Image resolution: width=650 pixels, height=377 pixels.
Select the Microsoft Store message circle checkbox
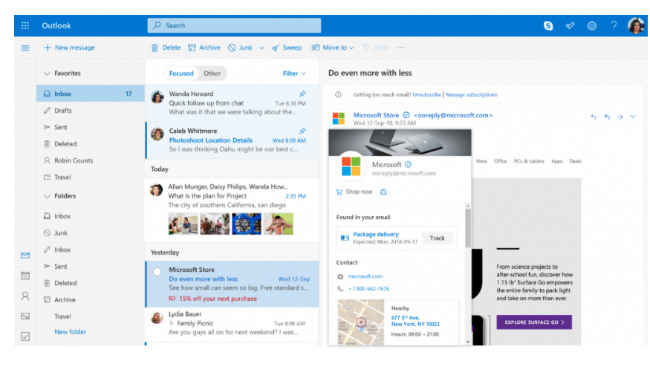(x=157, y=272)
